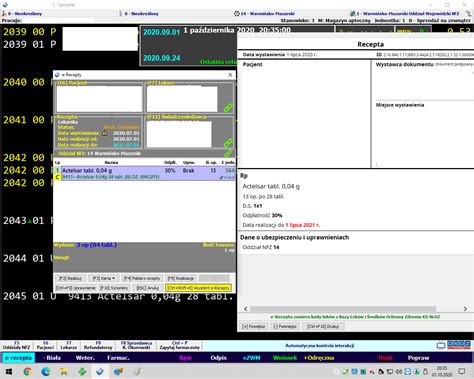Click the F7 Lekarze key button

point(69,345)
